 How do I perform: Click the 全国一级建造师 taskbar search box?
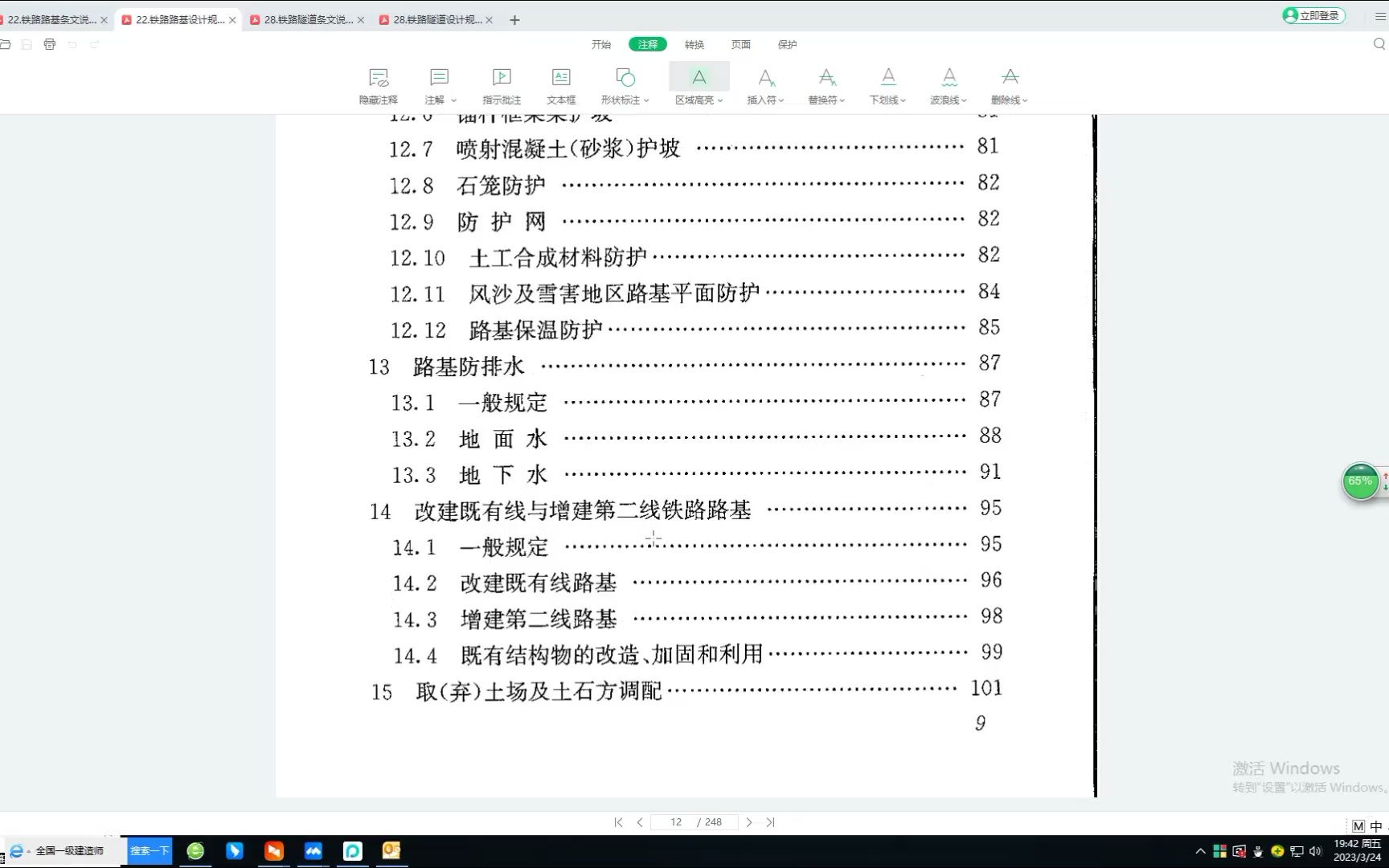coord(69,850)
